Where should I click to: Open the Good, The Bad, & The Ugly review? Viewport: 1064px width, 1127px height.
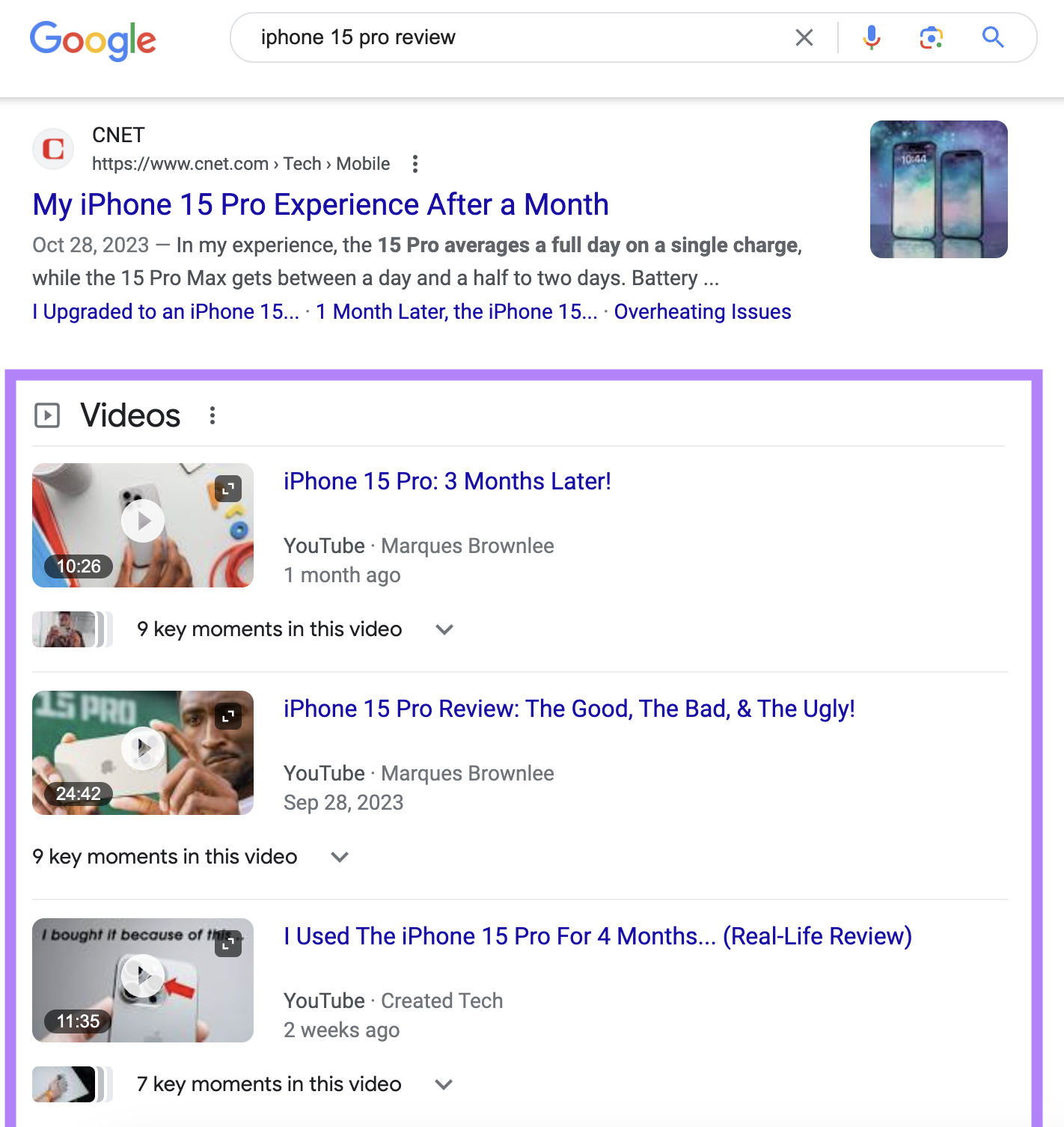[569, 709]
